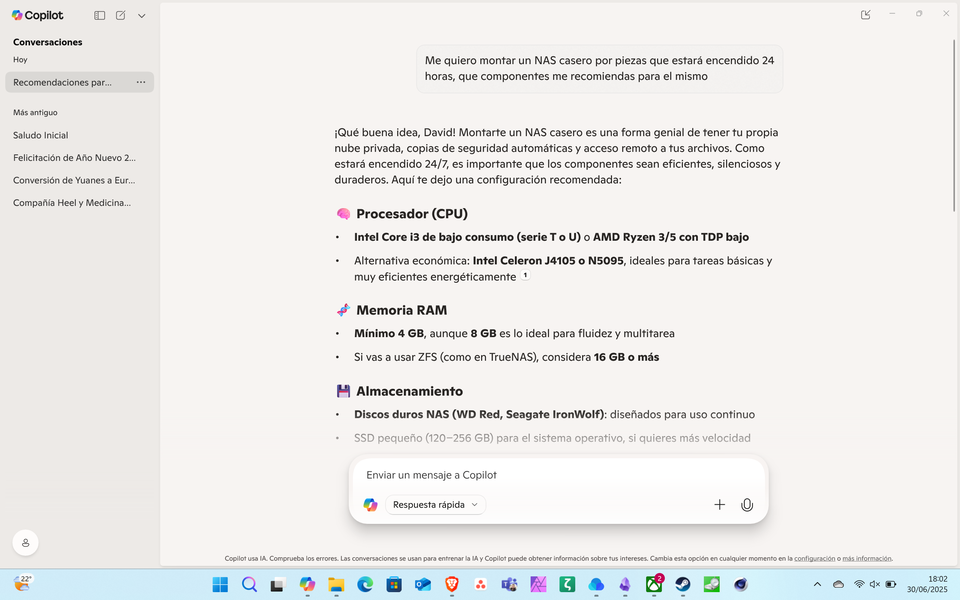Click the Copilot icon in the message box

pyautogui.click(x=370, y=504)
